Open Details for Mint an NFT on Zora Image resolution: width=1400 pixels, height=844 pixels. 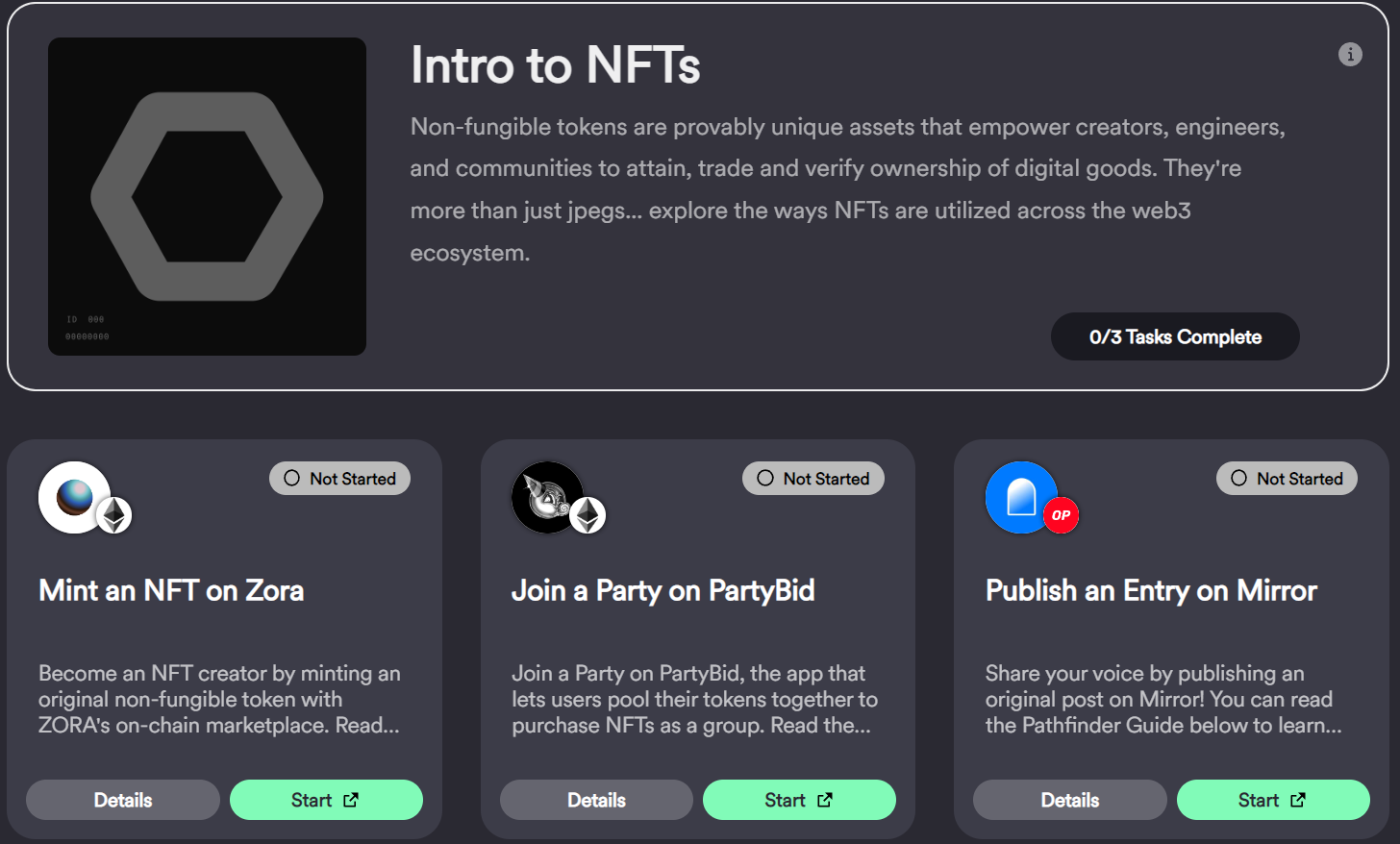123,800
